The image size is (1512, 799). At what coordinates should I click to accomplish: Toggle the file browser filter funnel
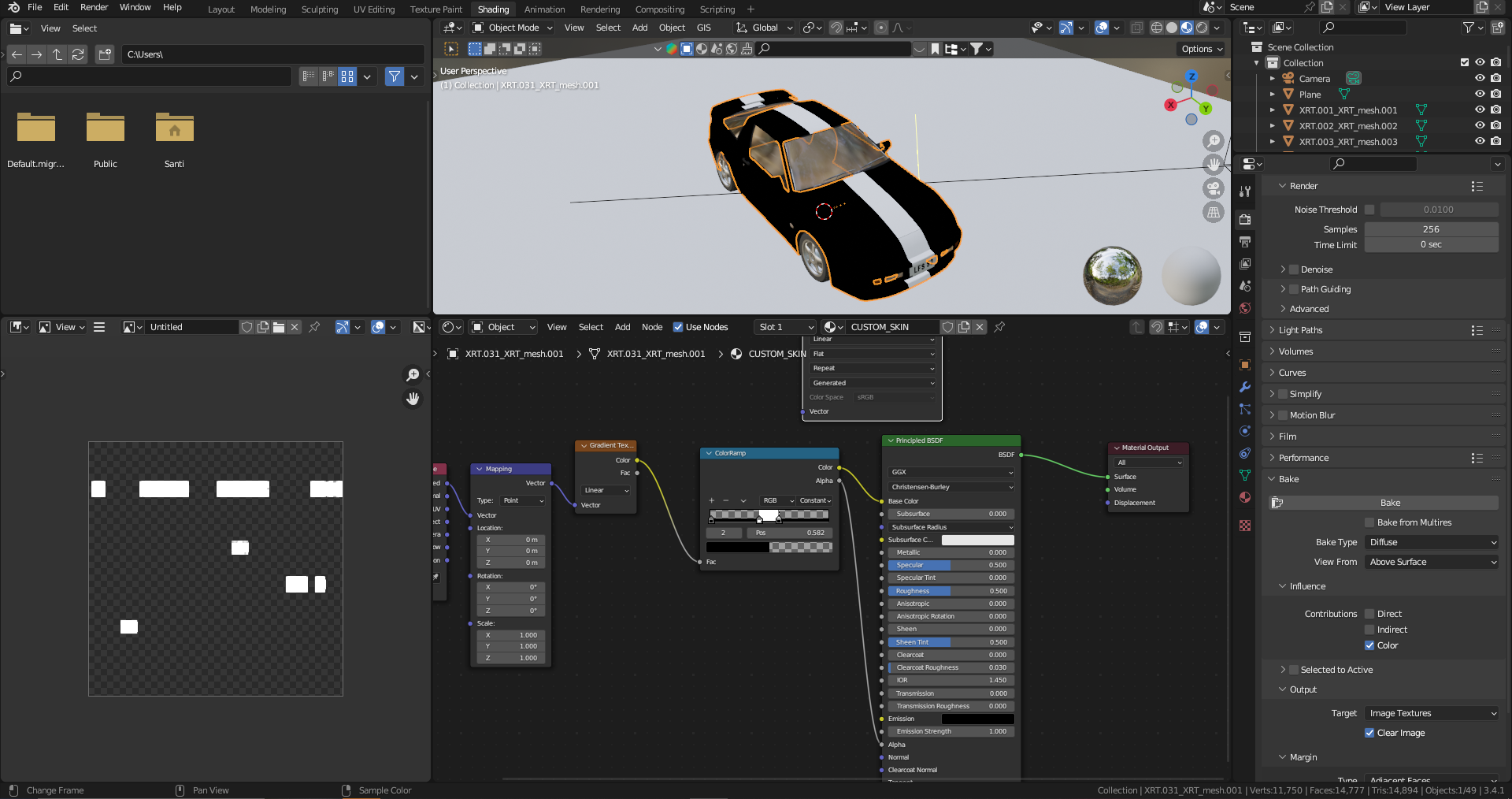click(395, 76)
